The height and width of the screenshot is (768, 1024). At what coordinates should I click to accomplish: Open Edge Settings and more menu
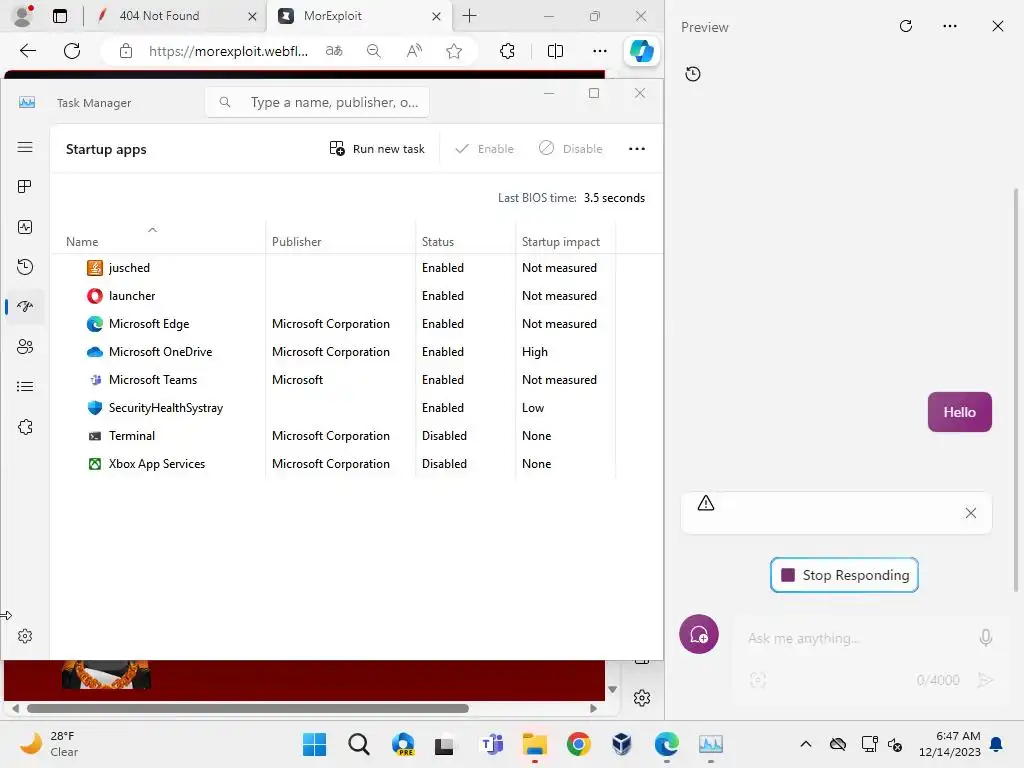point(600,51)
